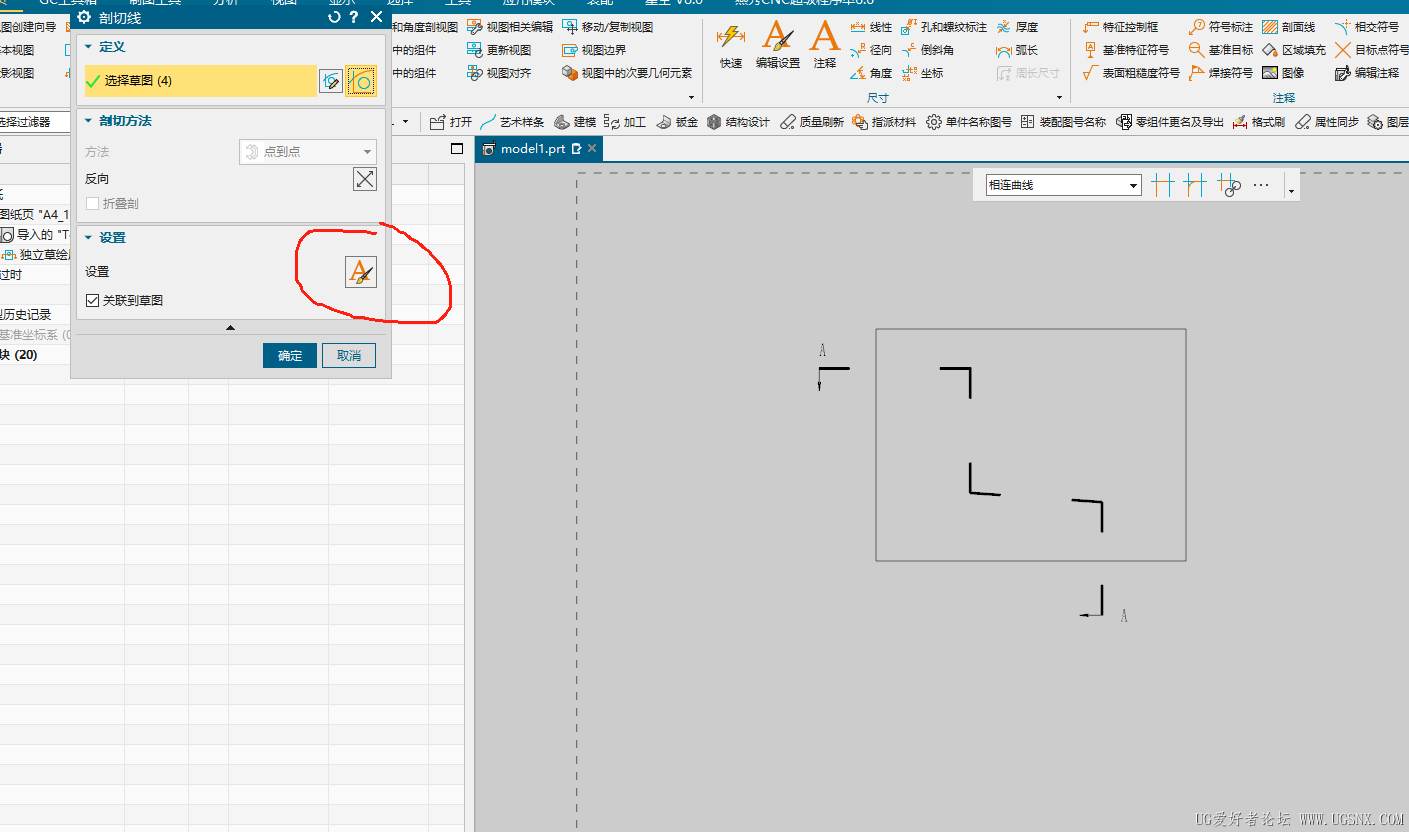1409x832 pixels.
Task: Open 编辑设置 edit settings tool
Action: (x=777, y=46)
